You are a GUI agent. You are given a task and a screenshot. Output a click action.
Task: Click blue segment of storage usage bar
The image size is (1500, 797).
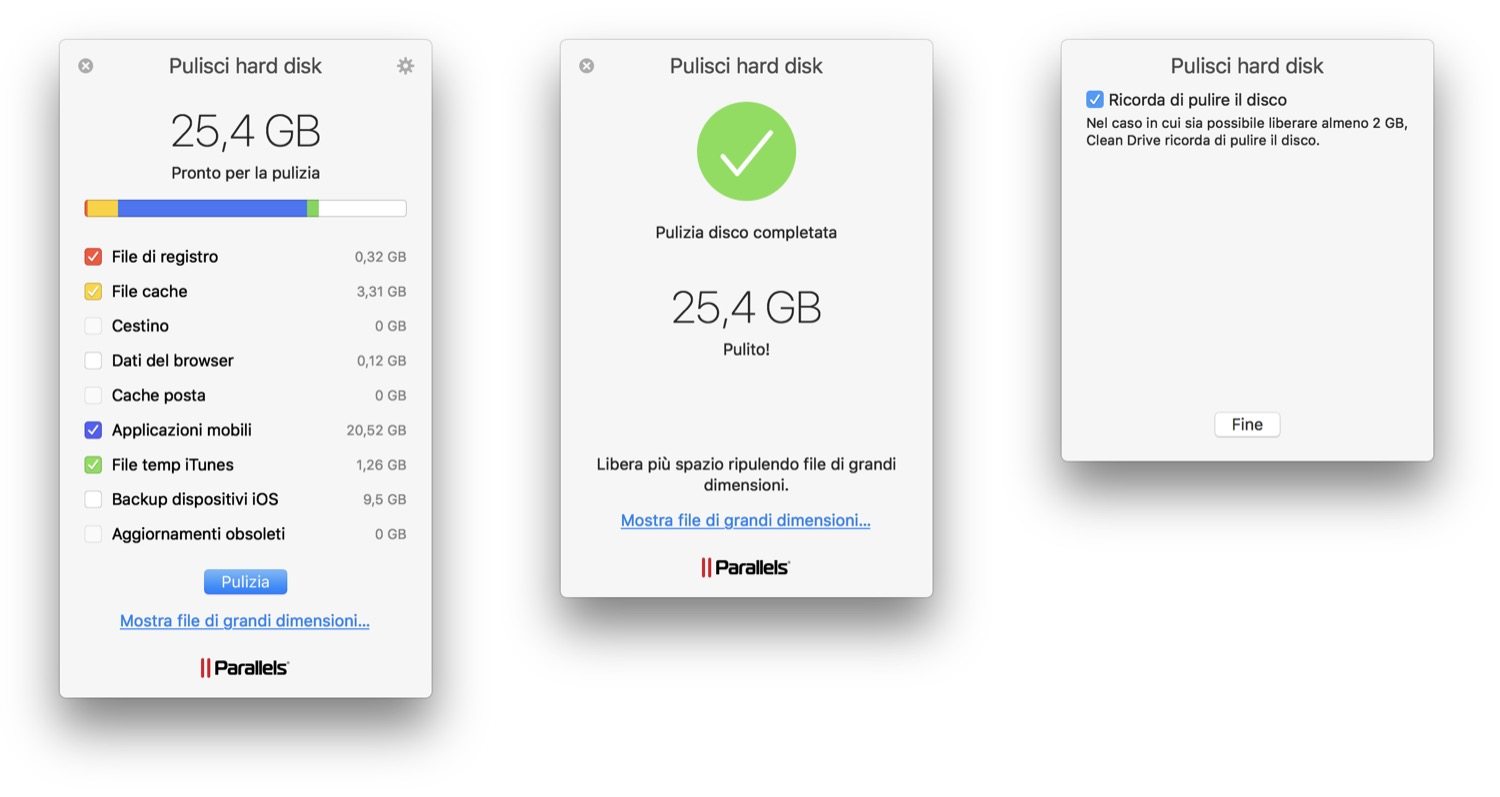point(212,208)
